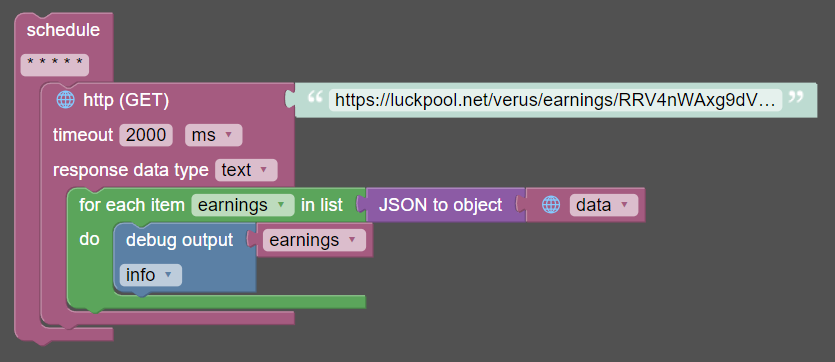835x362 pixels.
Task: Select the debug output block
Action: pos(179,240)
